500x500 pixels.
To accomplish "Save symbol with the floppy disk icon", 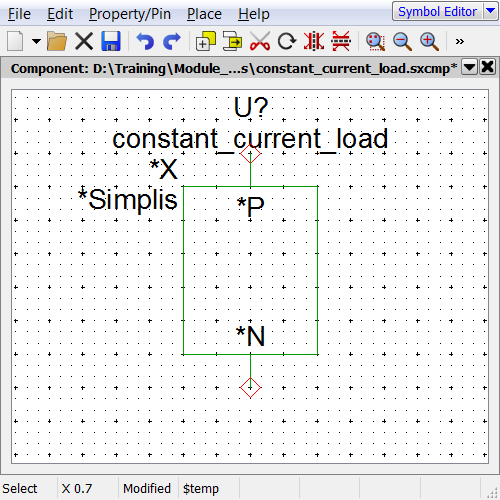I will coord(111,41).
